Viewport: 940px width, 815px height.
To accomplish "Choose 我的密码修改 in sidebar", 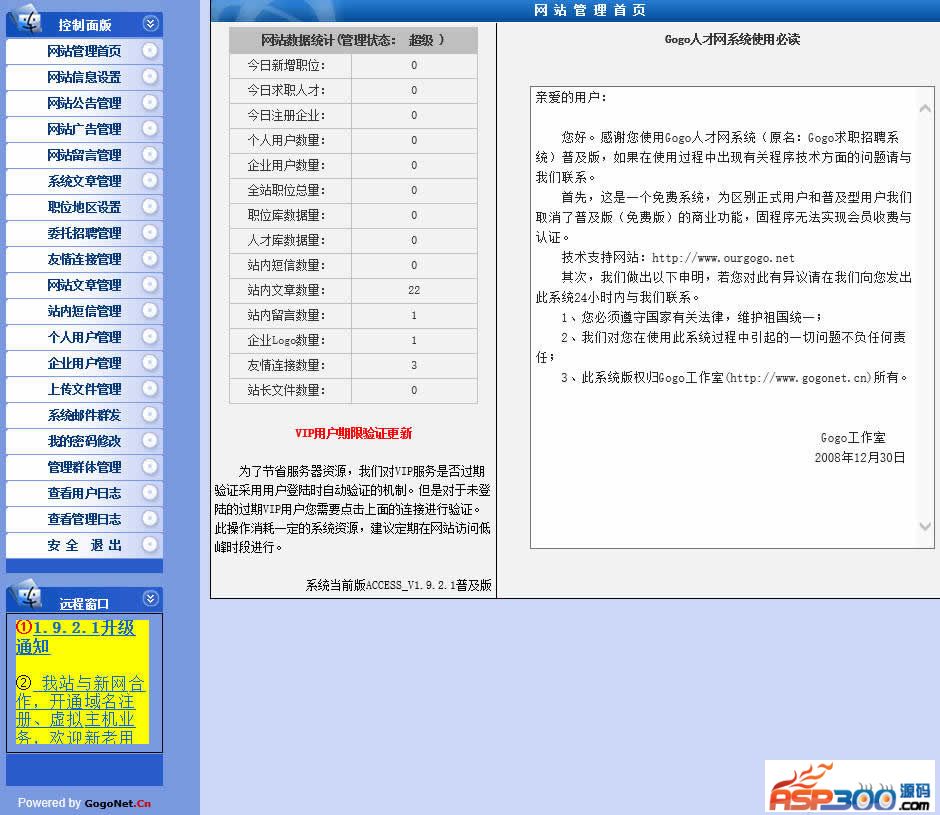I will pyautogui.click(x=84, y=441).
